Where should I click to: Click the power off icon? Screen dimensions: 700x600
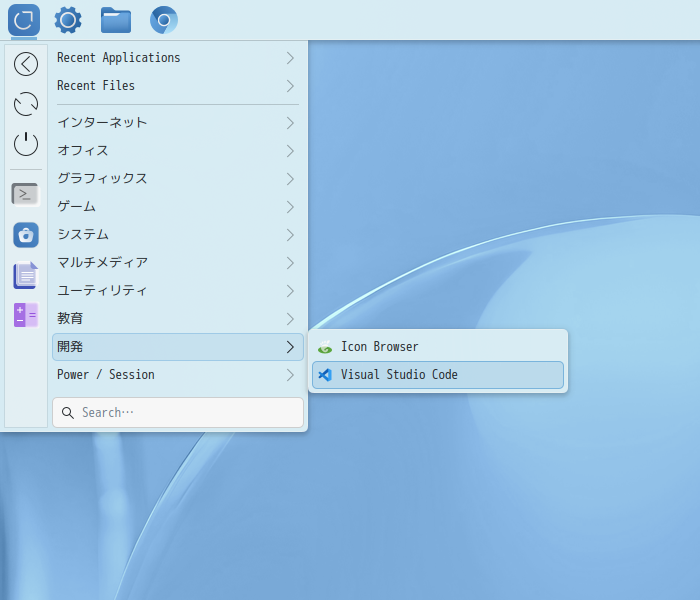point(26,144)
